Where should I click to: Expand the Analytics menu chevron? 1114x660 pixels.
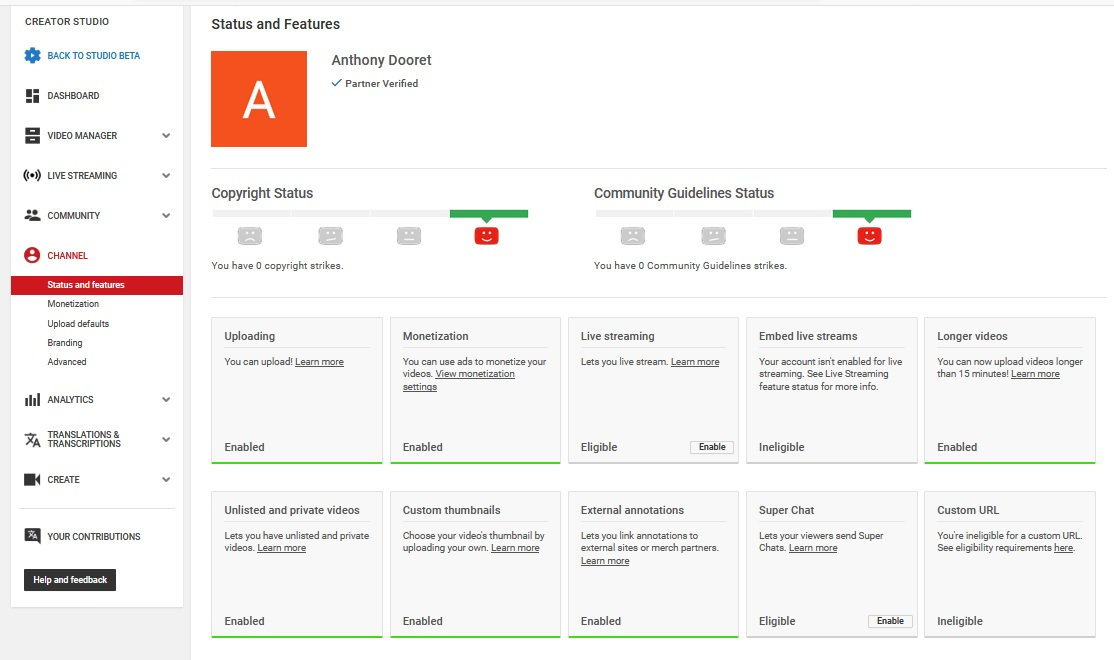point(166,400)
